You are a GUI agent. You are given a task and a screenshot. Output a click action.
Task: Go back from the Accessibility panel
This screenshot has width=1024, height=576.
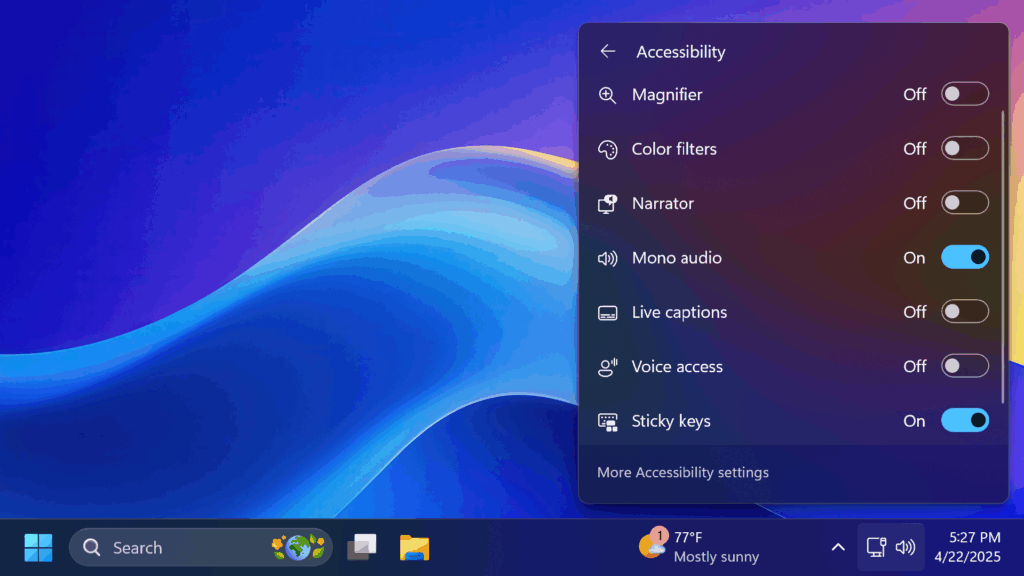coord(607,51)
